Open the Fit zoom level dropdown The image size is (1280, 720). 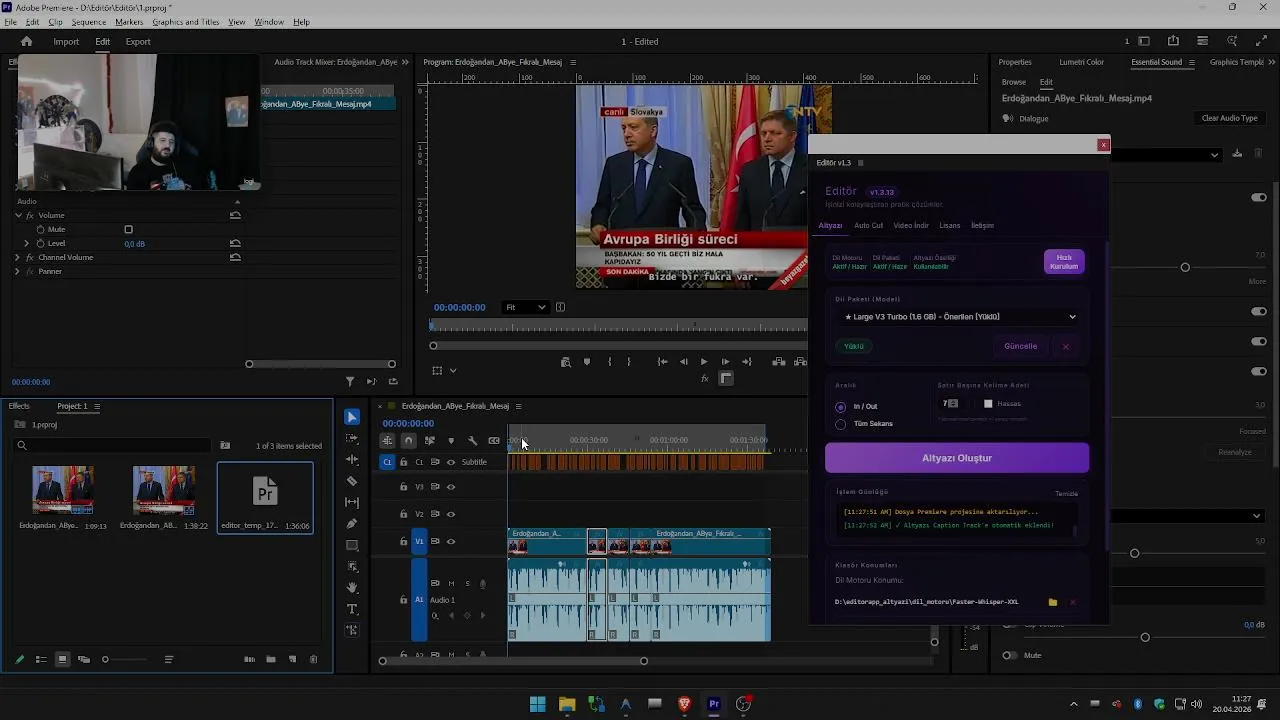pos(526,307)
